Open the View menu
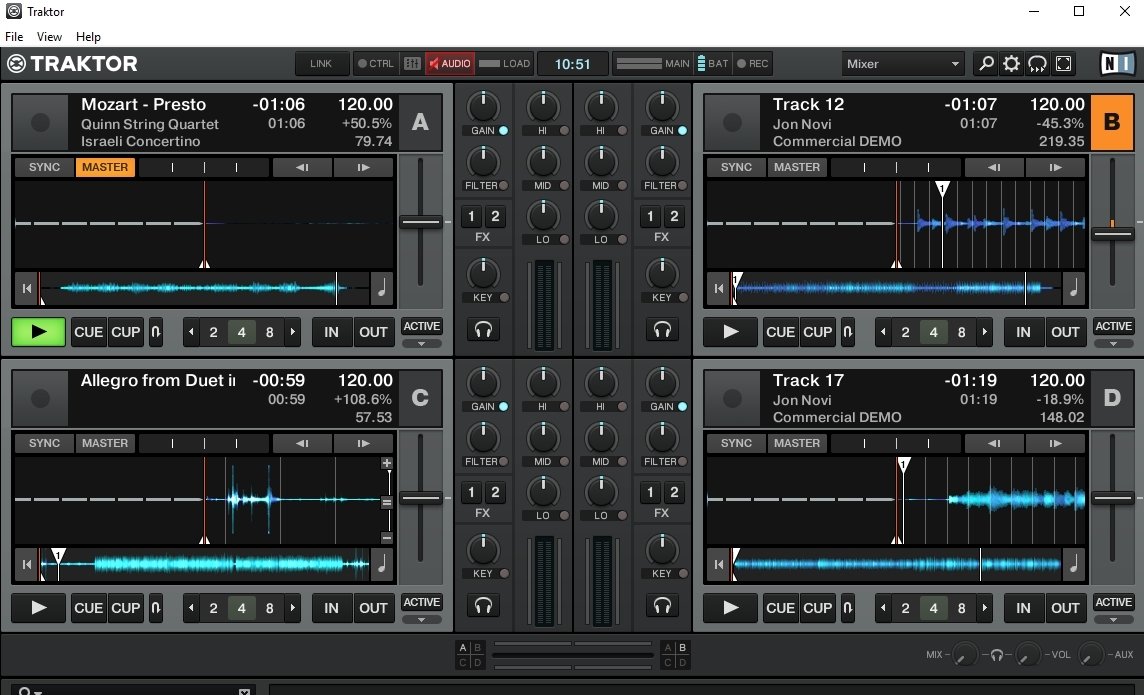Screen dimensions: 1144x695 pyautogui.click(x=49, y=36)
